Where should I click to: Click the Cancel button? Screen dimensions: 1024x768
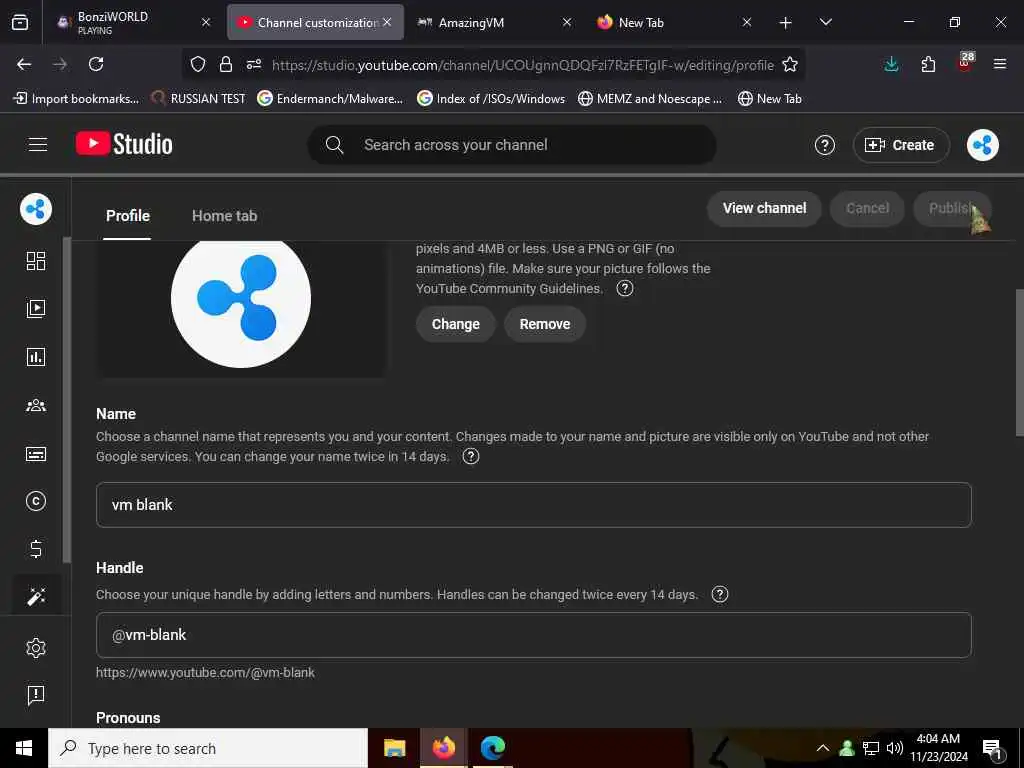pyautogui.click(x=867, y=208)
